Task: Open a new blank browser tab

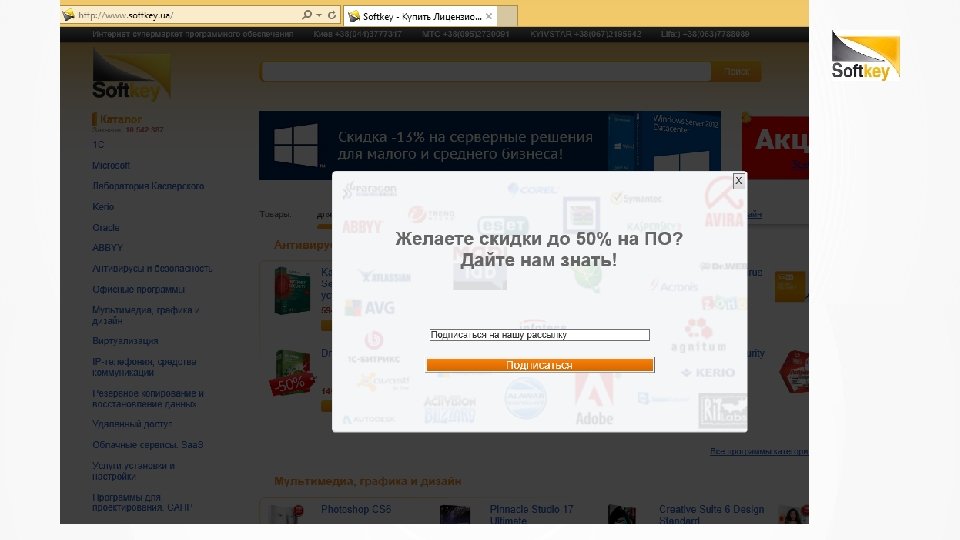Action: [x=508, y=17]
